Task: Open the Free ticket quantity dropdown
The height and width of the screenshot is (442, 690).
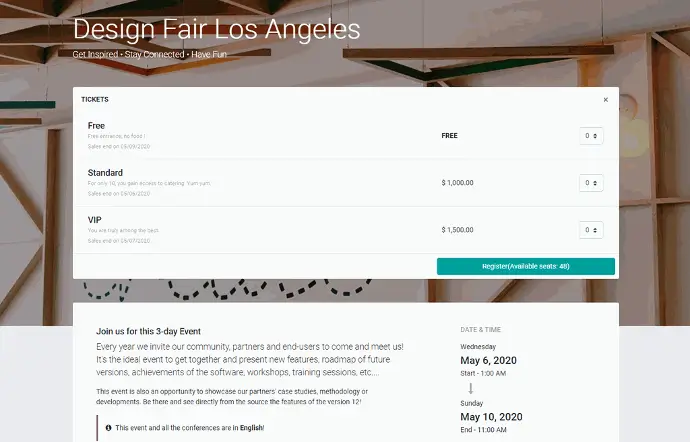Action: (591, 135)
